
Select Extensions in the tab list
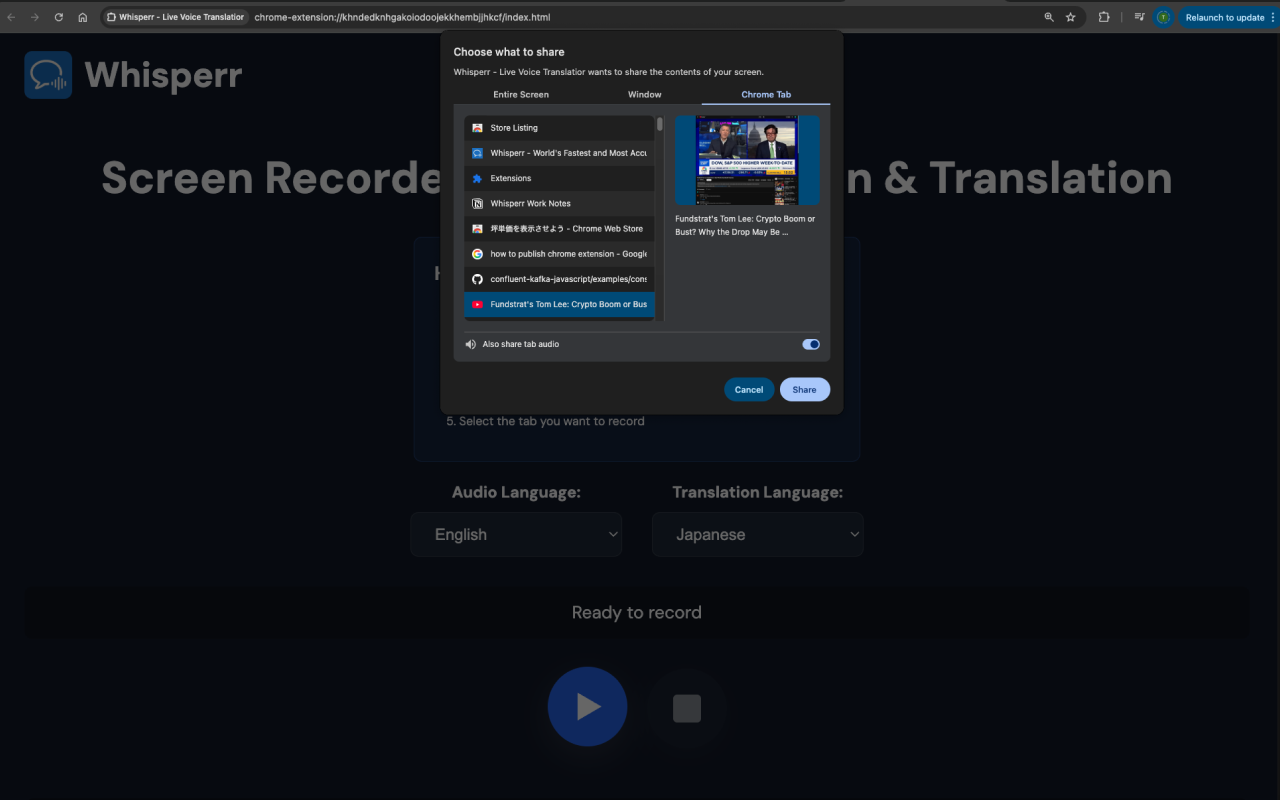coord(559,178)
